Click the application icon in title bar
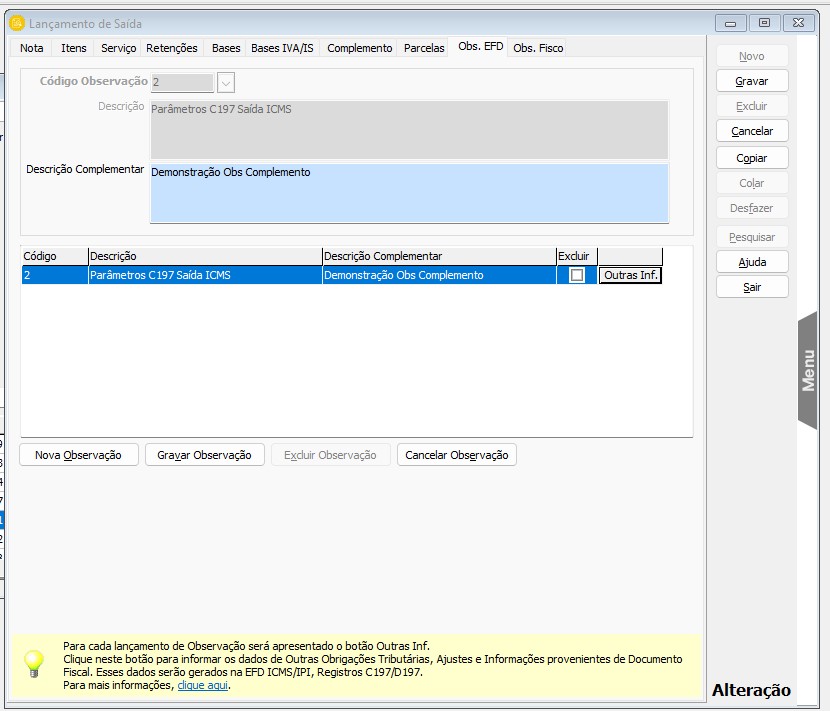 [x=16, y=22]
